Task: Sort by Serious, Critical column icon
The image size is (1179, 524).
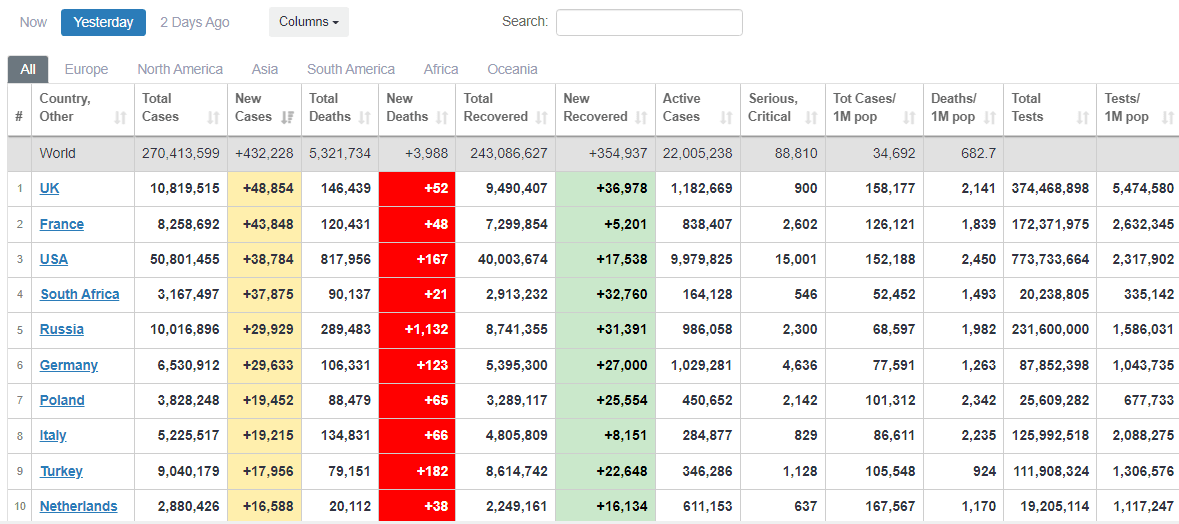Action: (x=810, y=117)
